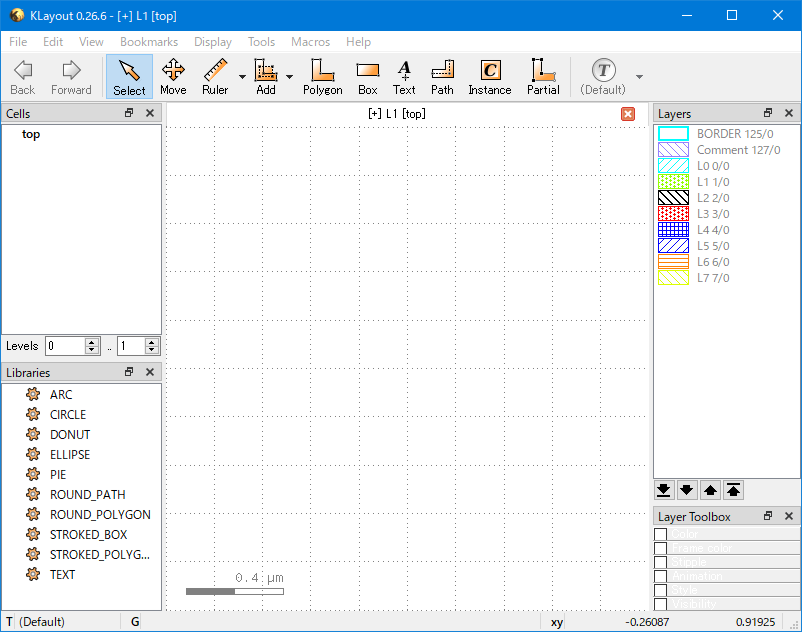Enable the Style section checkbox
802x632 pixels.
tap(660, 590)
